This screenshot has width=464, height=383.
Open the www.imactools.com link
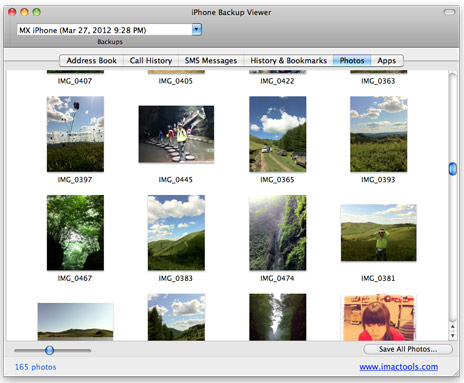click(399, 367)
